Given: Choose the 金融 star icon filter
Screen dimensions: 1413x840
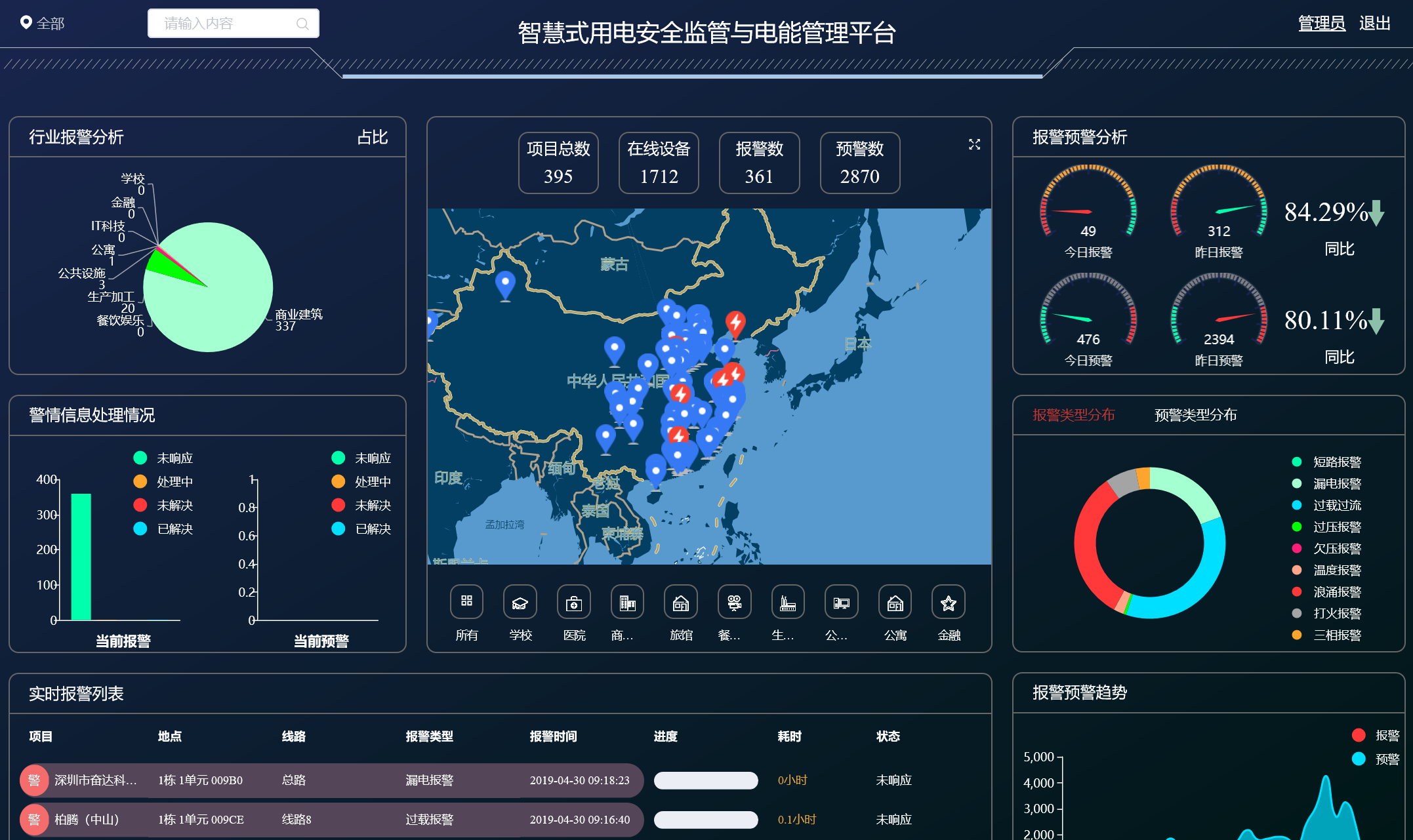Looking at the screenshot, I should pos(949,602).
